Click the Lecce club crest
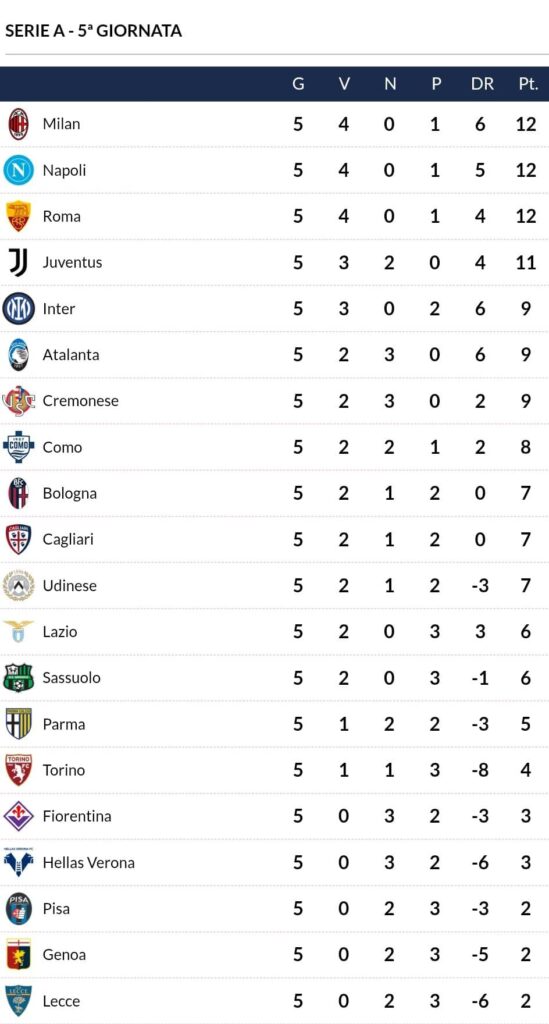The image size is (549, 1024). tap(18, 1000)
